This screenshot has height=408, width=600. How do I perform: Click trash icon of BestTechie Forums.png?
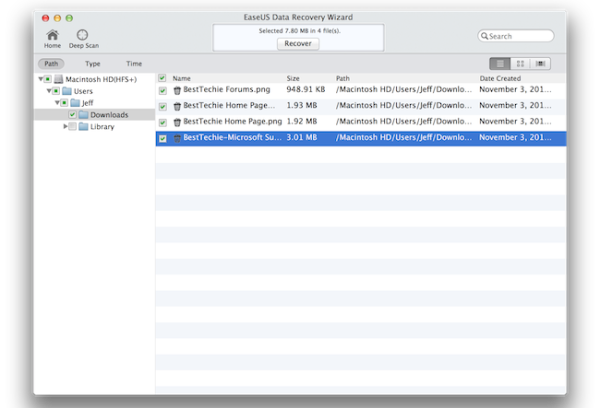point(177,90)
